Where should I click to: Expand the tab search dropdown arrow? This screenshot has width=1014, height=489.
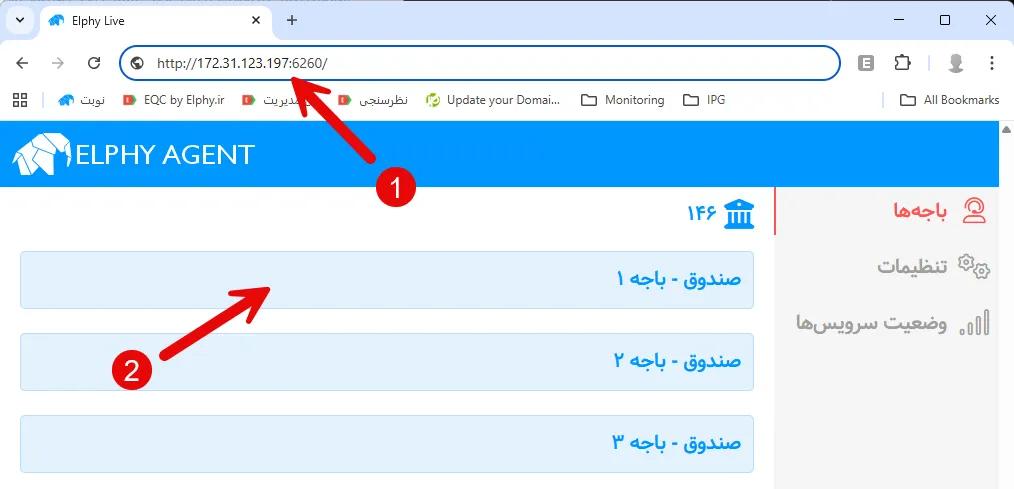click(x=19, y=20)
